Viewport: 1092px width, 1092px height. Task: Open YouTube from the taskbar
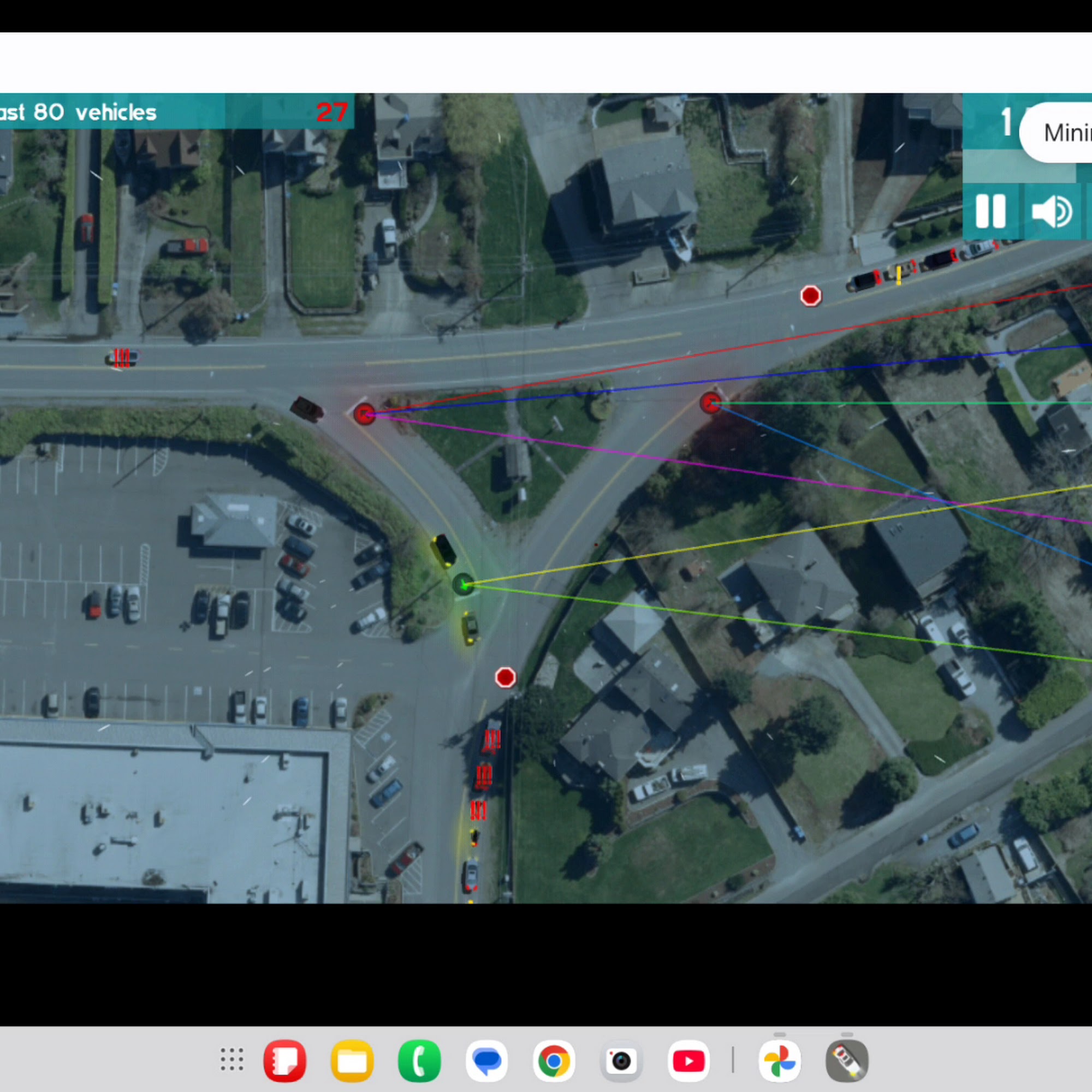pyautogui.click(x=689, y=1060)
